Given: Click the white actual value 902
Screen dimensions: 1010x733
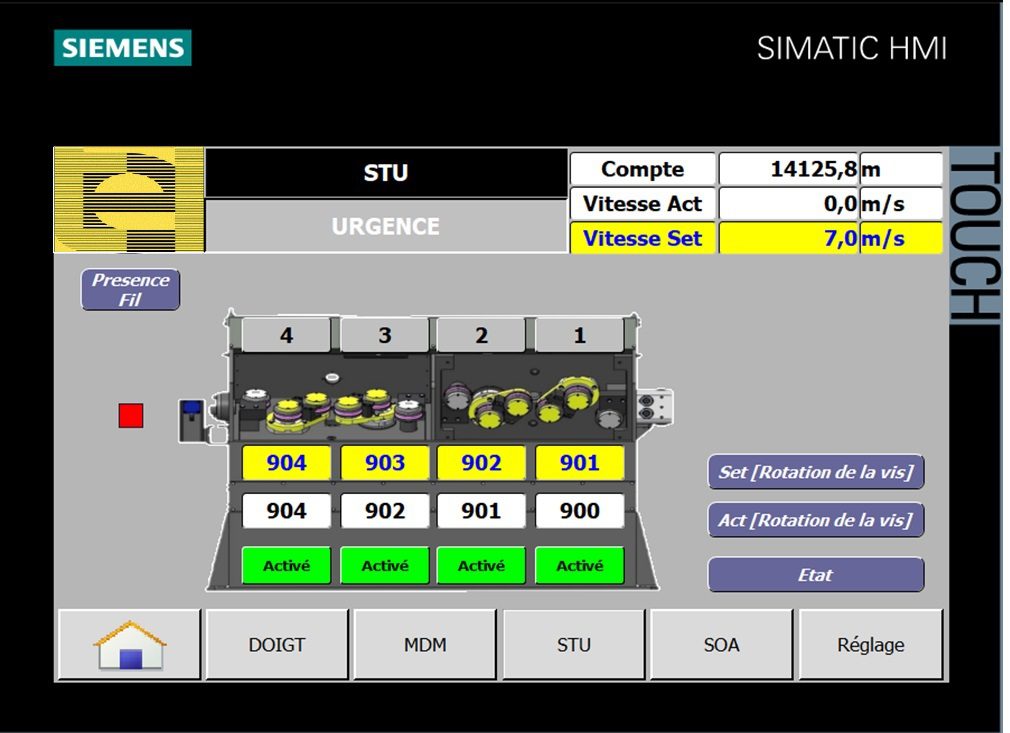Looking at the screenshot, I should (385, 511).
